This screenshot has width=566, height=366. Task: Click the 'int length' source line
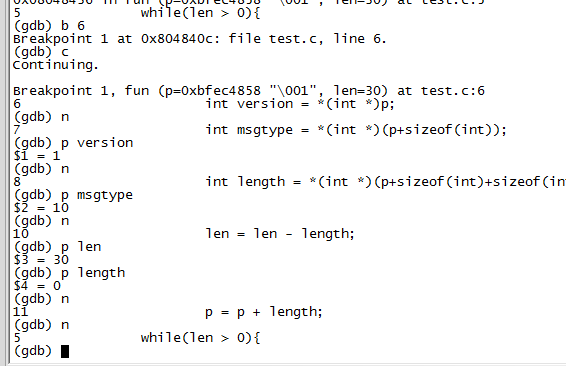[386, 182]
